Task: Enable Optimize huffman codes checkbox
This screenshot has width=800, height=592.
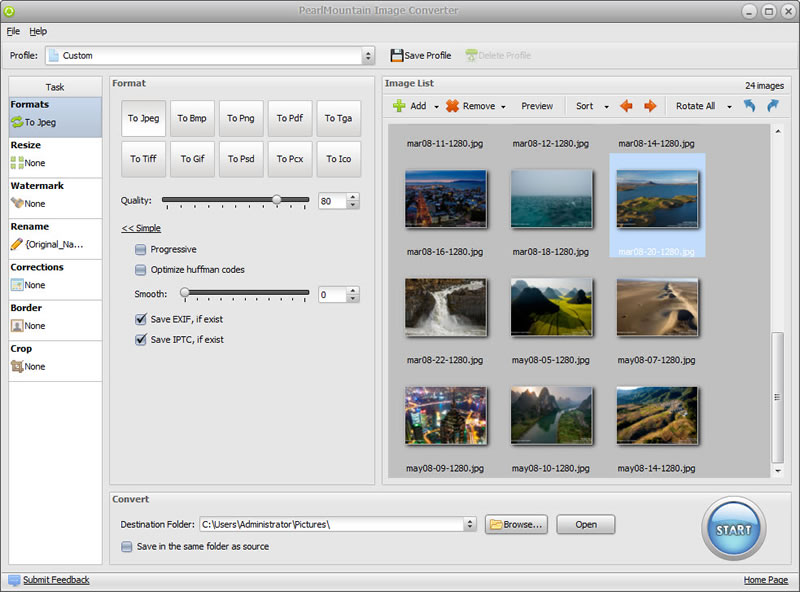Action: click(140, 269)
